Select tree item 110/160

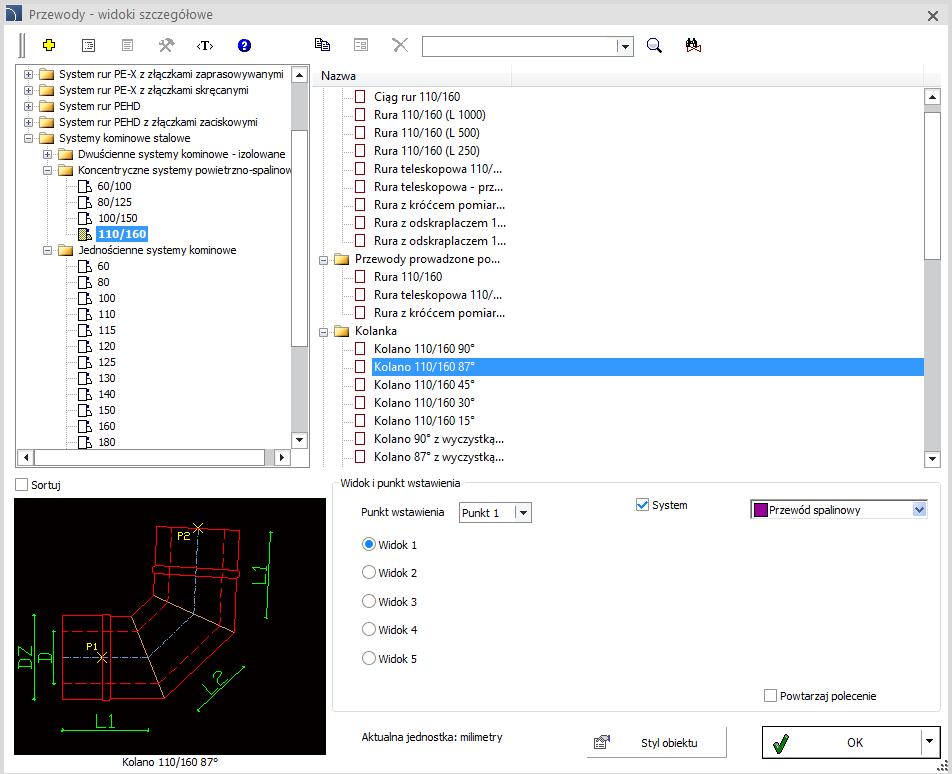point(122,234)
